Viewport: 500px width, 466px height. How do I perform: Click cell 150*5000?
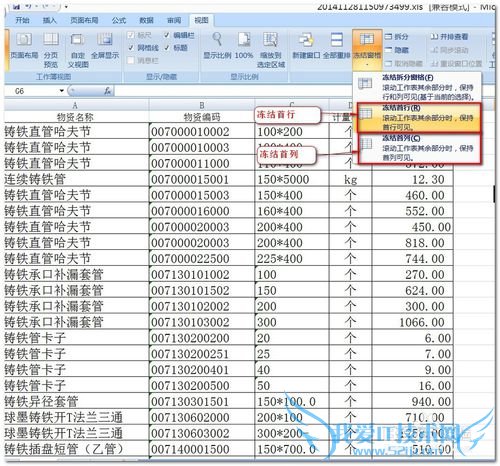[x=292, y=179]
